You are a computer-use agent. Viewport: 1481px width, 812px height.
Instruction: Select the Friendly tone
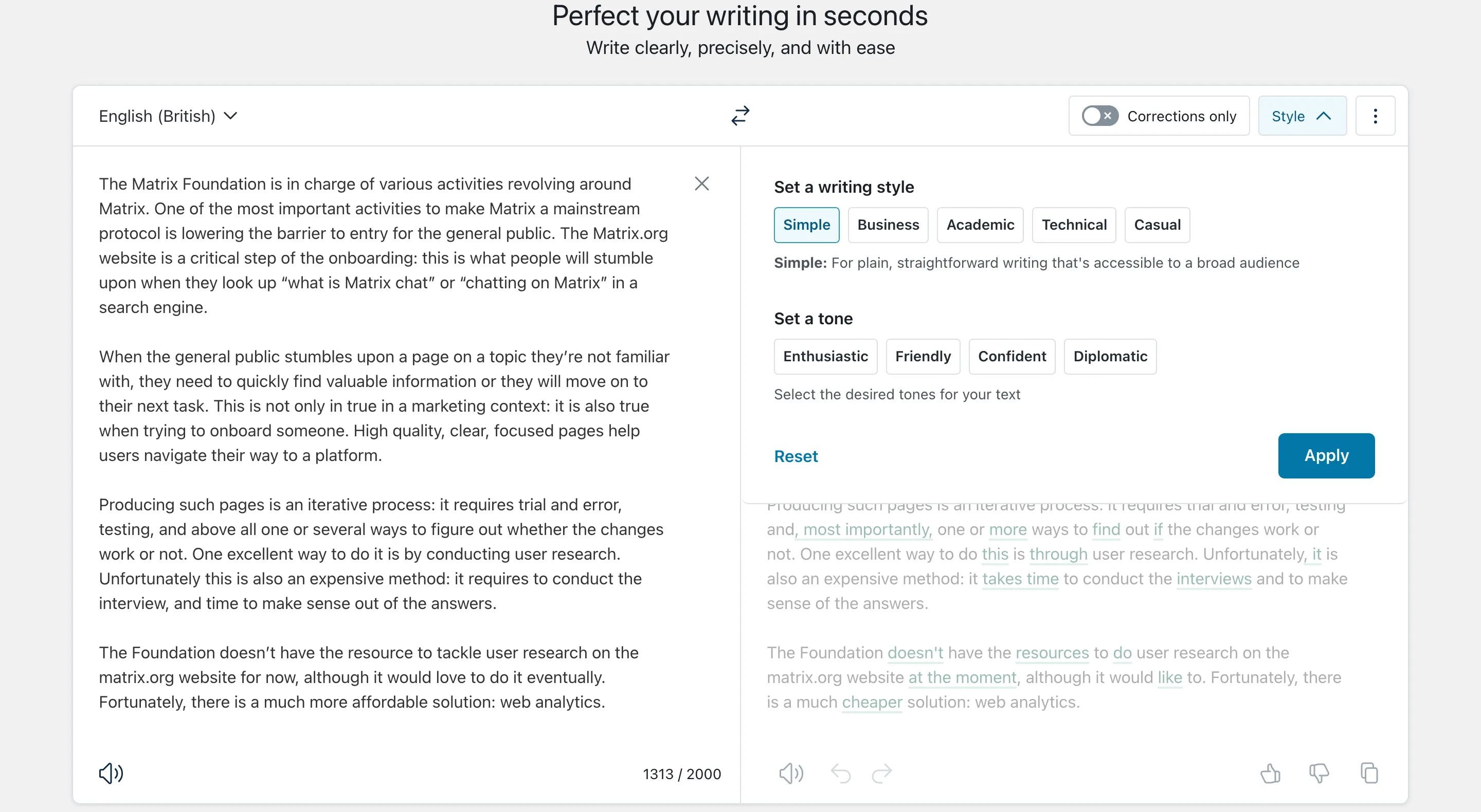(x=923, y=356)
